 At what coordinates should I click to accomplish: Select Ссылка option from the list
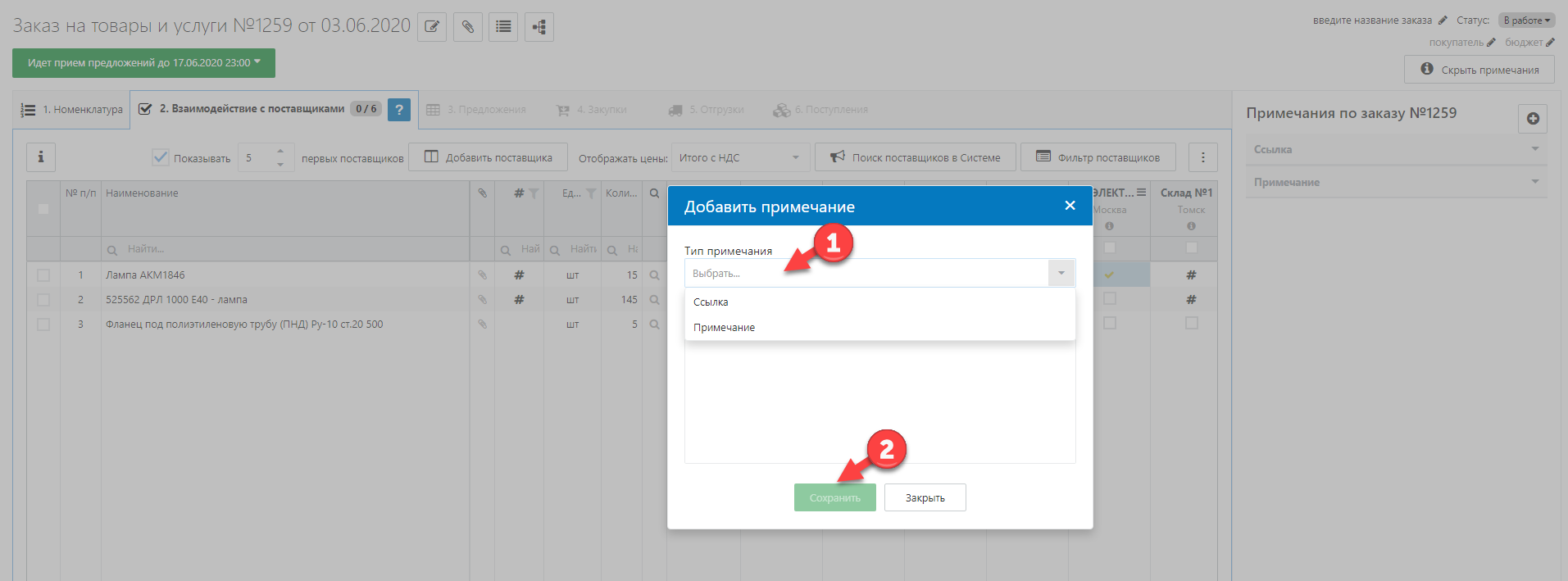[711, 302]
